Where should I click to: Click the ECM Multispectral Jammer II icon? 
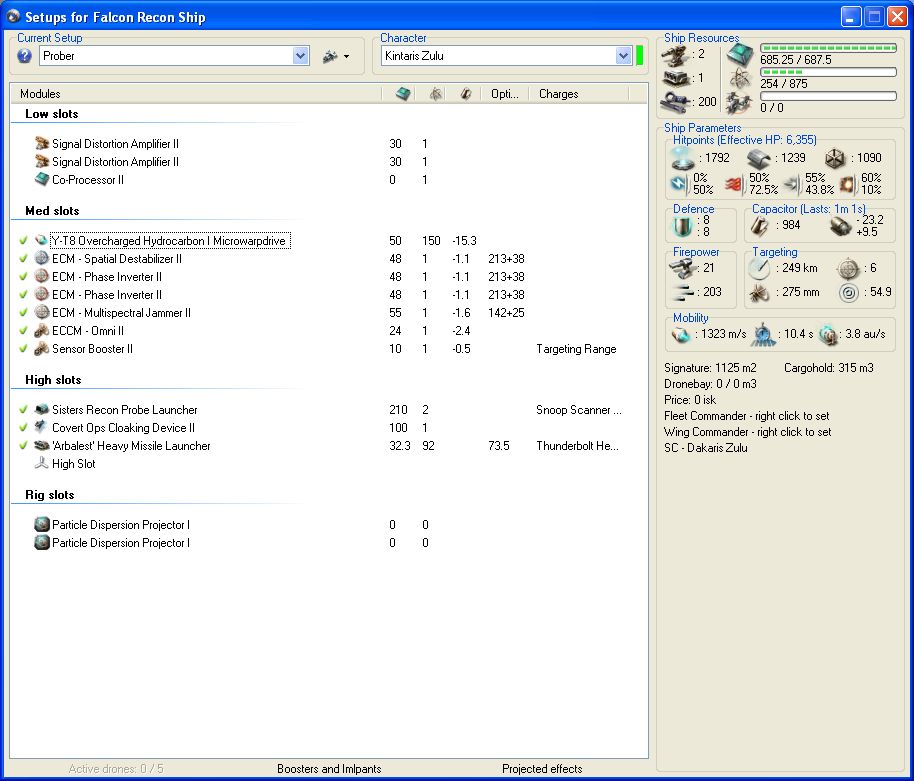pos(41,312)
